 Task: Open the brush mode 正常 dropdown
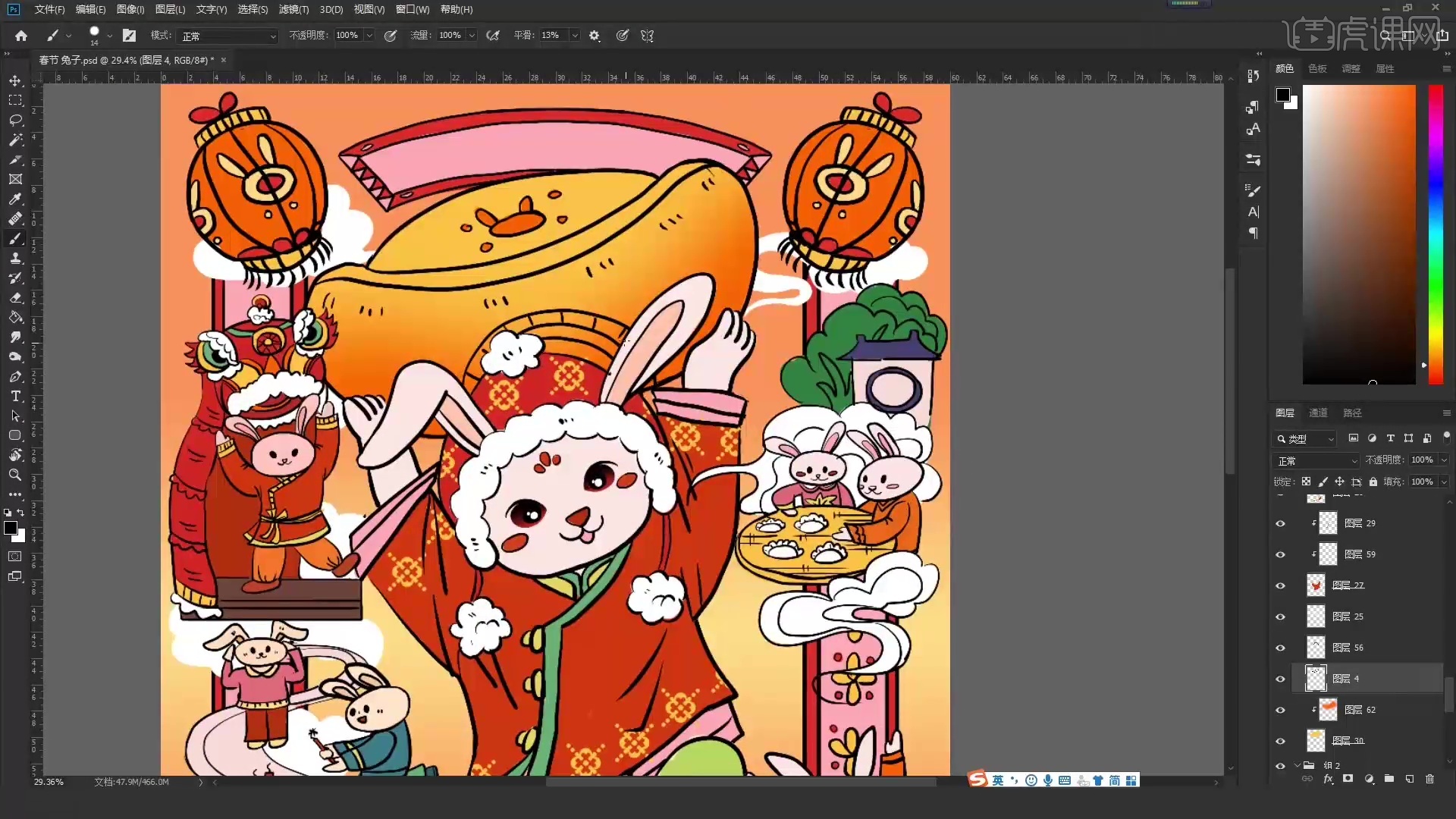pos(228,36)
